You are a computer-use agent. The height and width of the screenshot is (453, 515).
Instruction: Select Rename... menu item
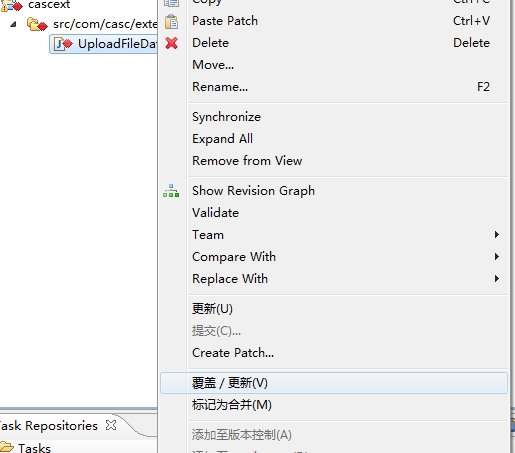coord(334,87)
